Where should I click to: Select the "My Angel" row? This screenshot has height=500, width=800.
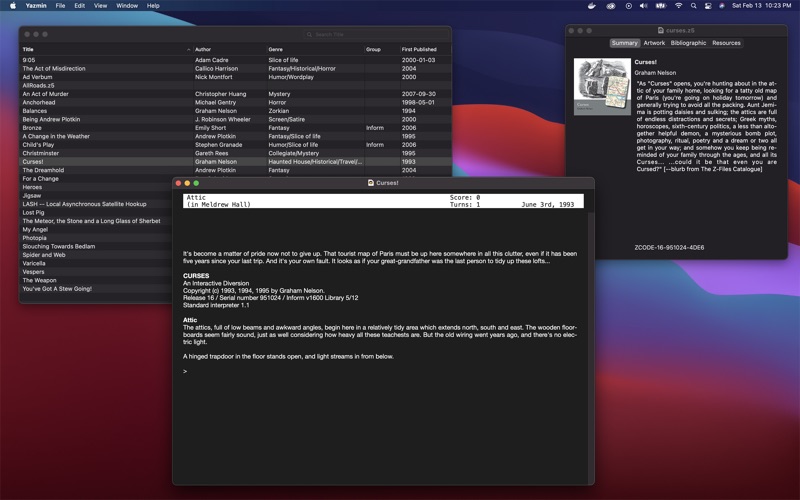[x=96, y=230]
